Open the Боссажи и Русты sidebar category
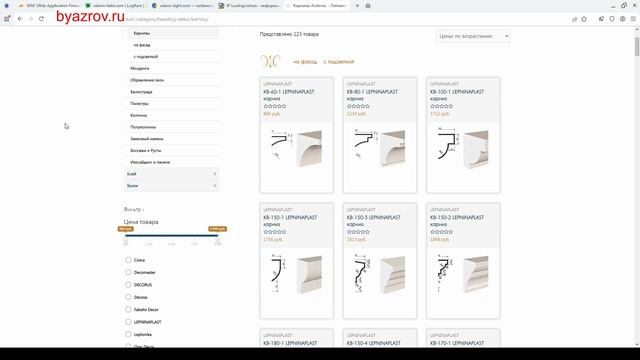This screenshot has width=640, height=360. pyautogui.click(x=146, y=151)
